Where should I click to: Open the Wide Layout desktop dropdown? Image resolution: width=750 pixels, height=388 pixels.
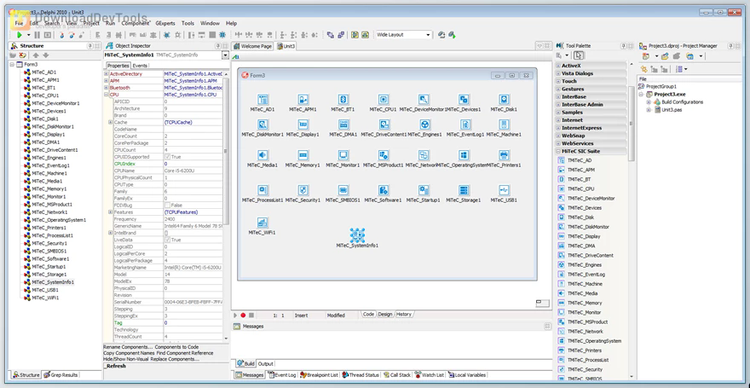428,35
